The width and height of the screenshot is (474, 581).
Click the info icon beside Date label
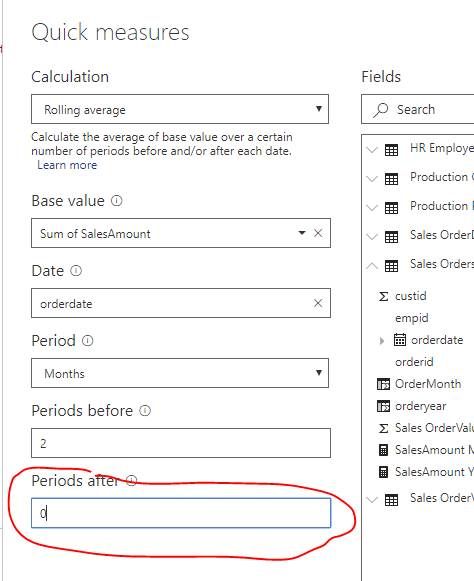point(76,270)
